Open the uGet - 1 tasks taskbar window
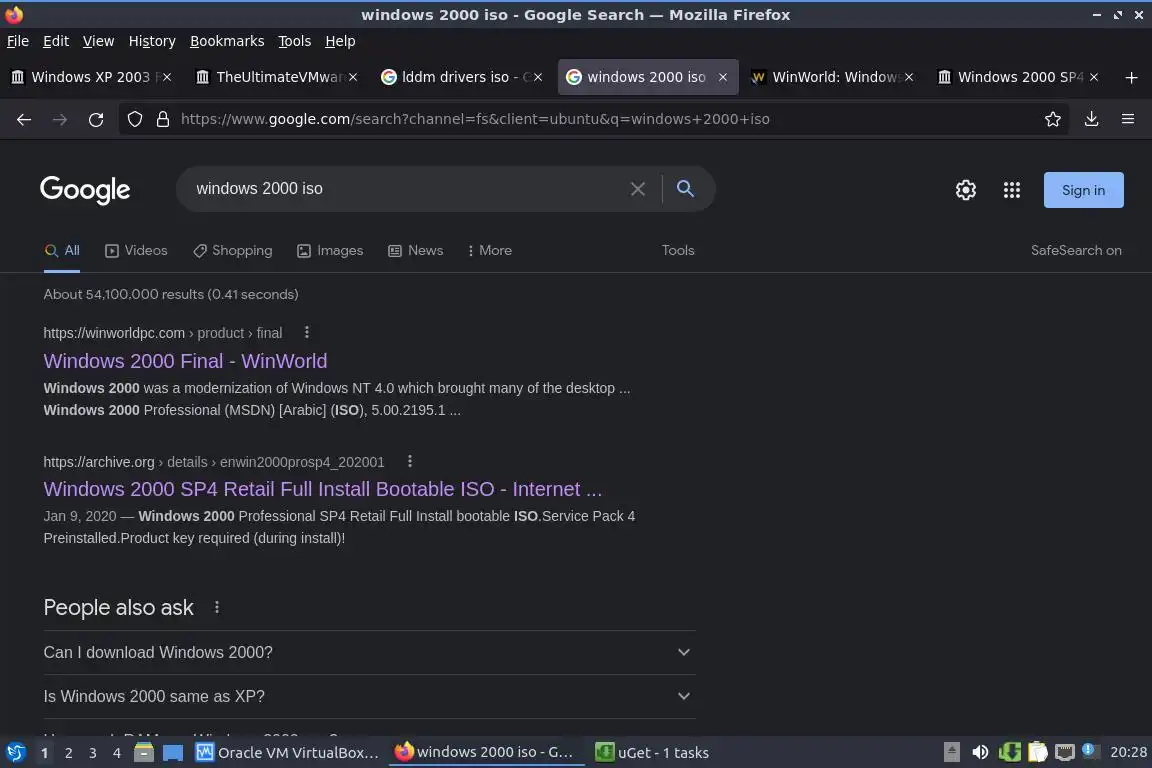1152x768 pixels. tap(652, 753)
